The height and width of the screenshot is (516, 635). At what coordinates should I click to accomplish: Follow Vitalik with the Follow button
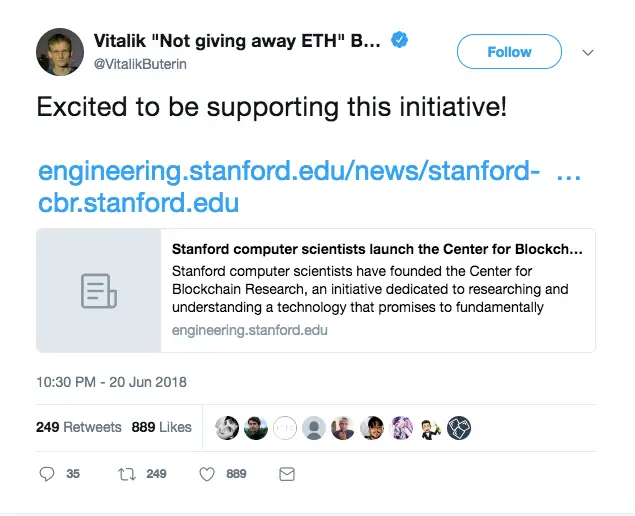[509, 52]
